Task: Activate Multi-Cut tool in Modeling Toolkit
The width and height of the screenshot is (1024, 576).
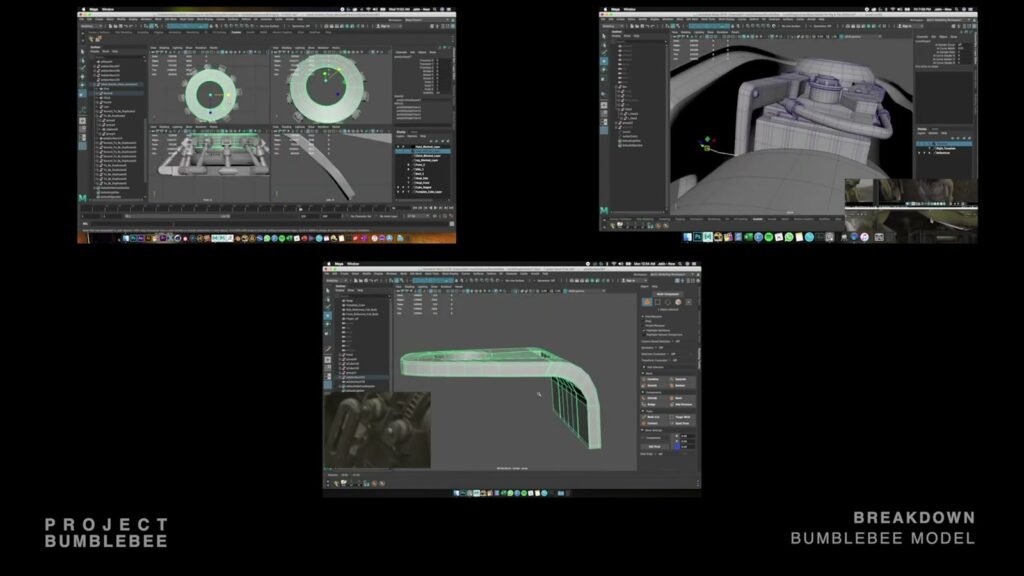Action: (652, 417)
